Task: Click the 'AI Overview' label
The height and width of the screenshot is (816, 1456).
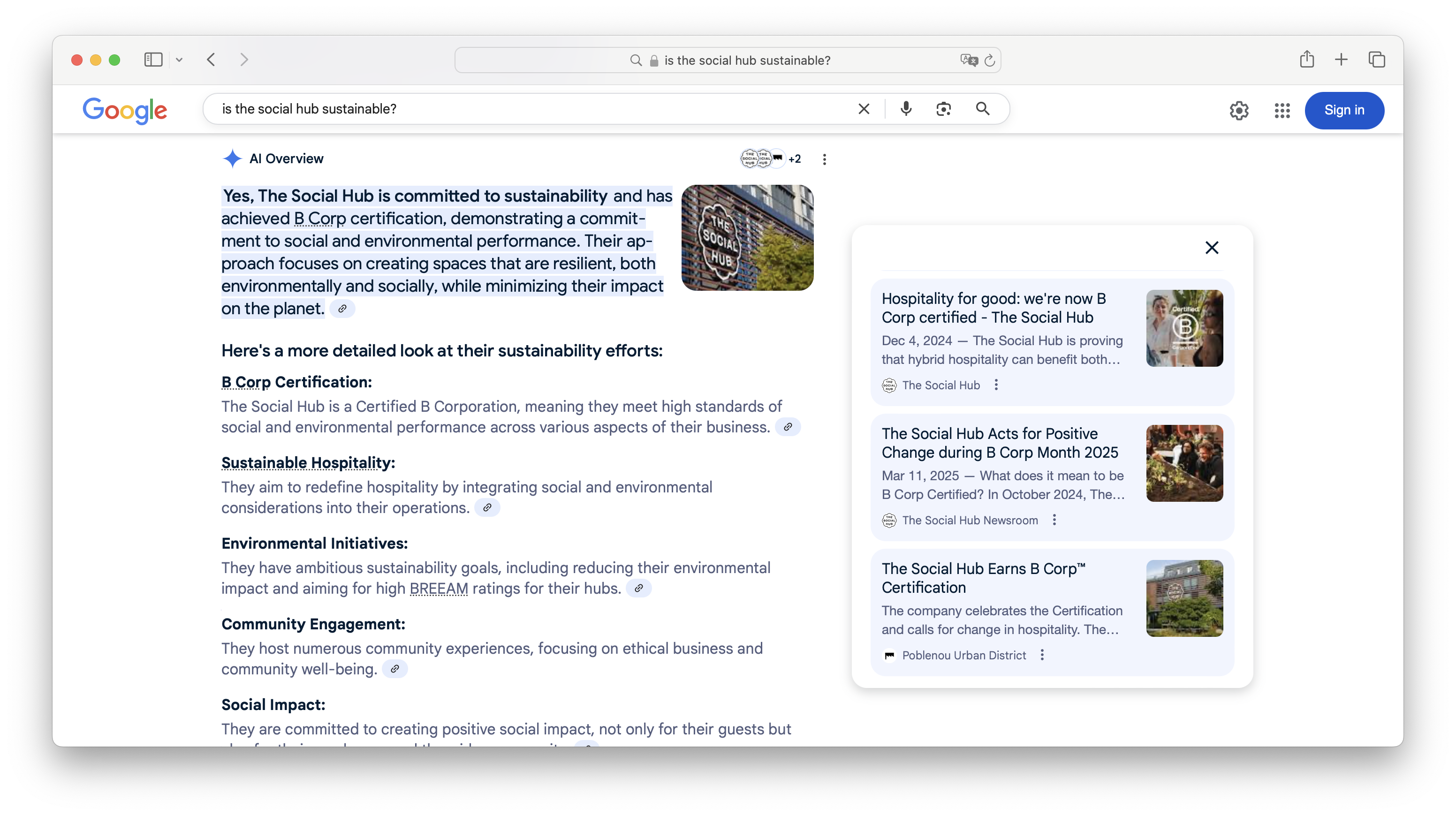Action: 286,159
